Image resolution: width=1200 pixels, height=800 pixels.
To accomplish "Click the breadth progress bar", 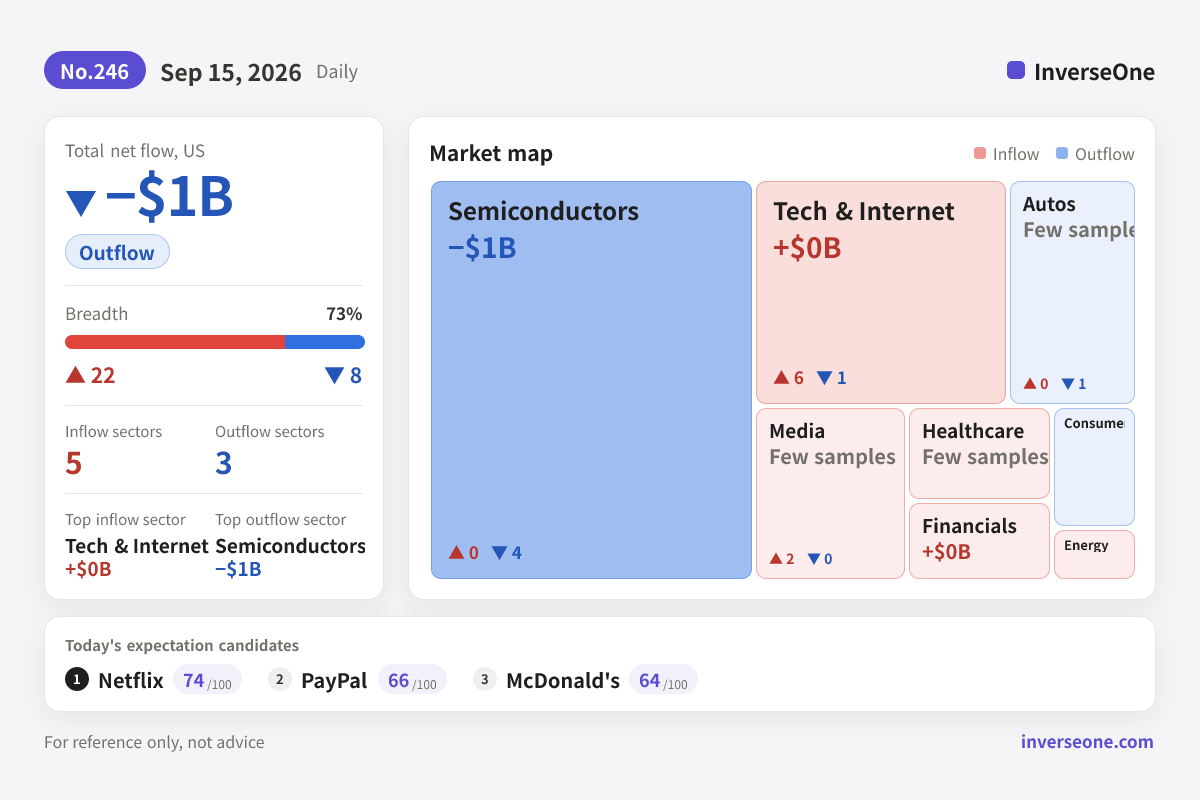I will 215,342.
